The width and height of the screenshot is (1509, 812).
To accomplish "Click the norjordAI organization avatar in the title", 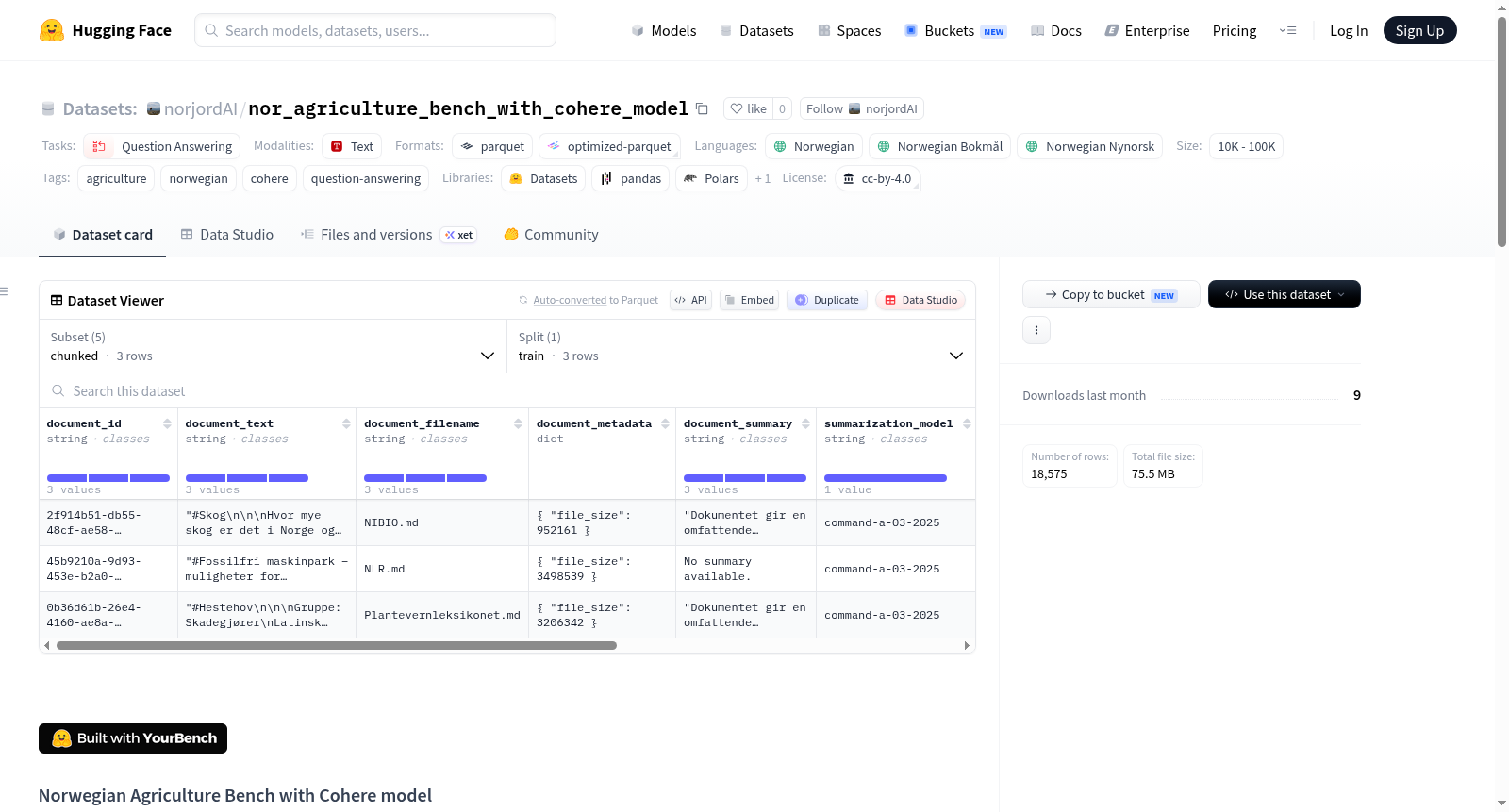I will point(154,108).
